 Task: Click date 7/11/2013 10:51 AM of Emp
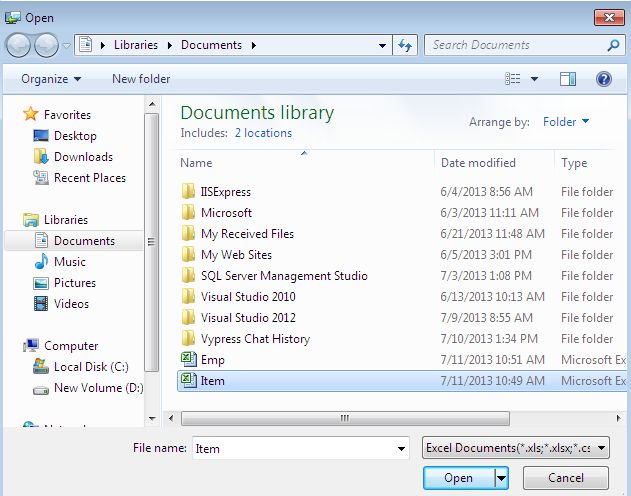click(492, 359)
